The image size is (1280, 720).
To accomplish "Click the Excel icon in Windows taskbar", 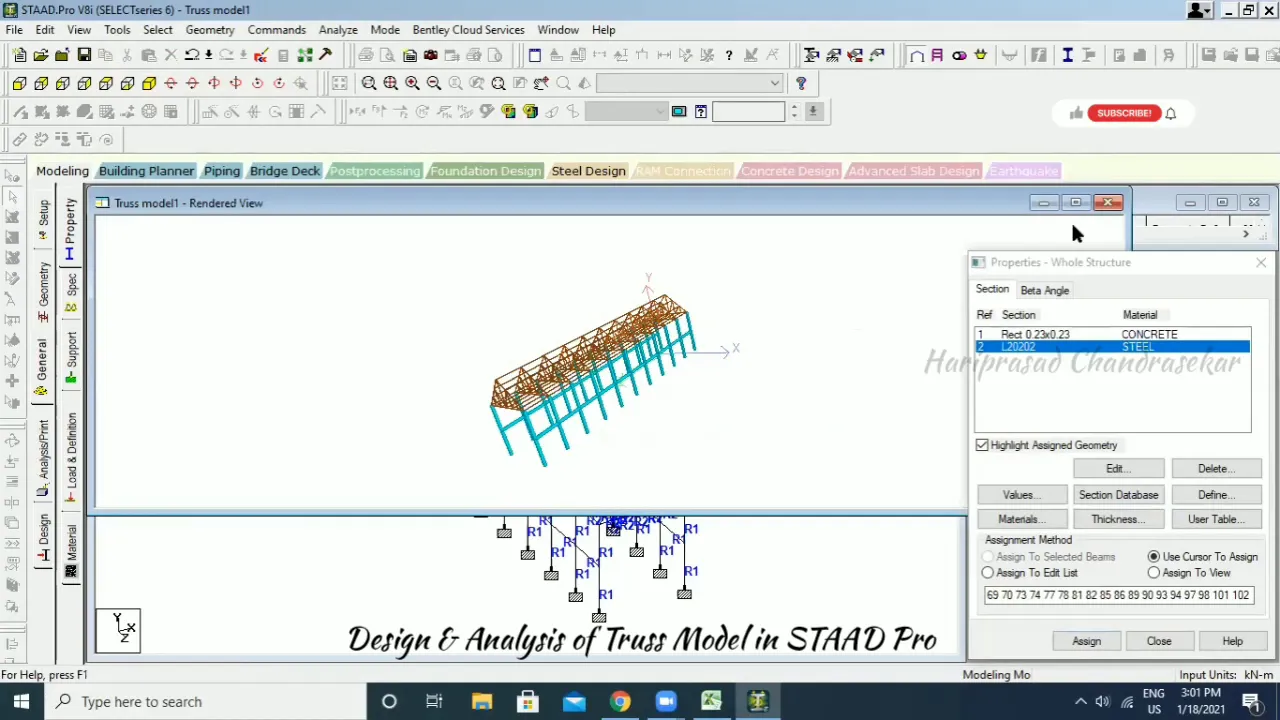I will pyautogui.click(x=711, y=701).
